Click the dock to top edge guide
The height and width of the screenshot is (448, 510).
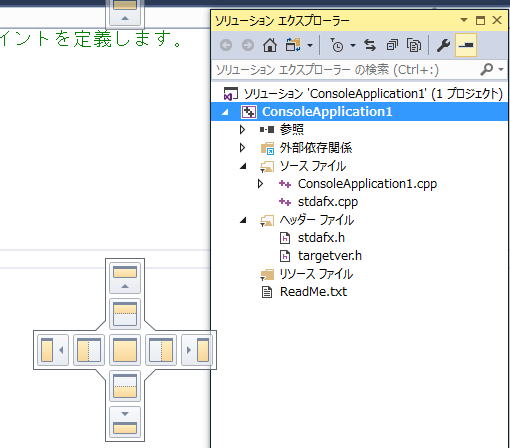point(125,278)
